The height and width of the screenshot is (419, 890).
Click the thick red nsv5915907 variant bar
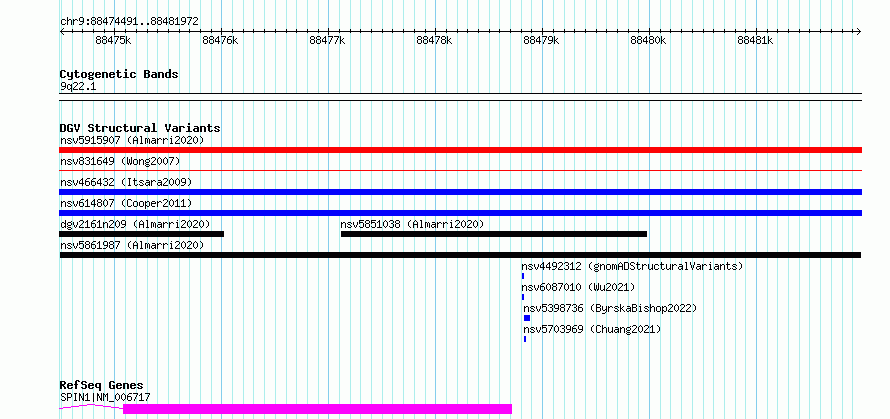pos(460,150)
